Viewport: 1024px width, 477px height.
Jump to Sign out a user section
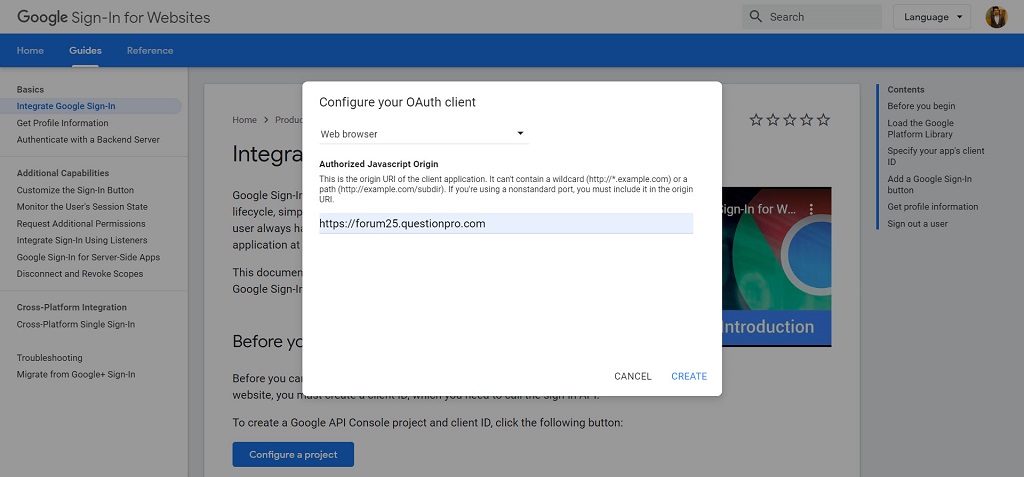tap(917, 224)
